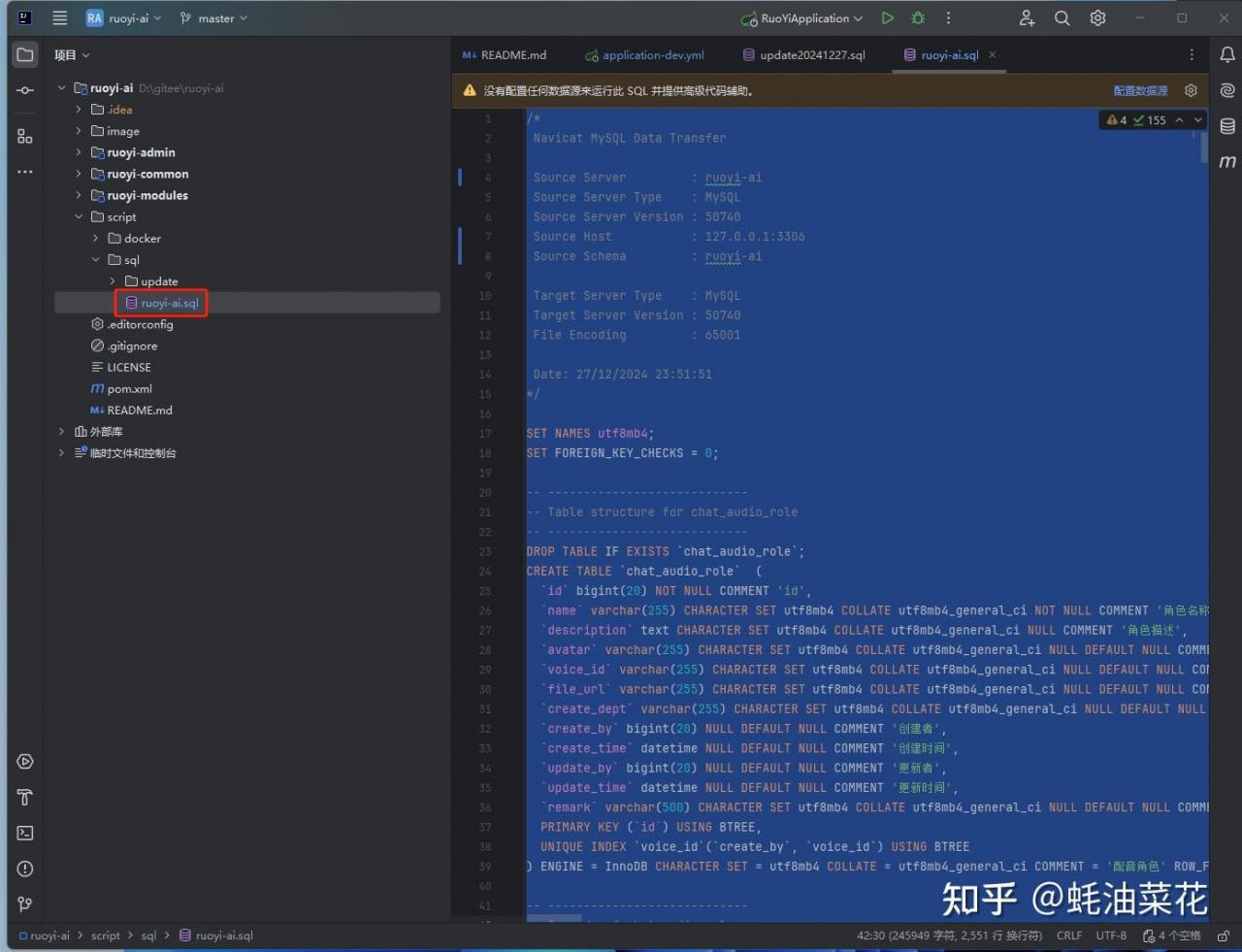Open Search Everywhere magnifier

[1062, 17]
